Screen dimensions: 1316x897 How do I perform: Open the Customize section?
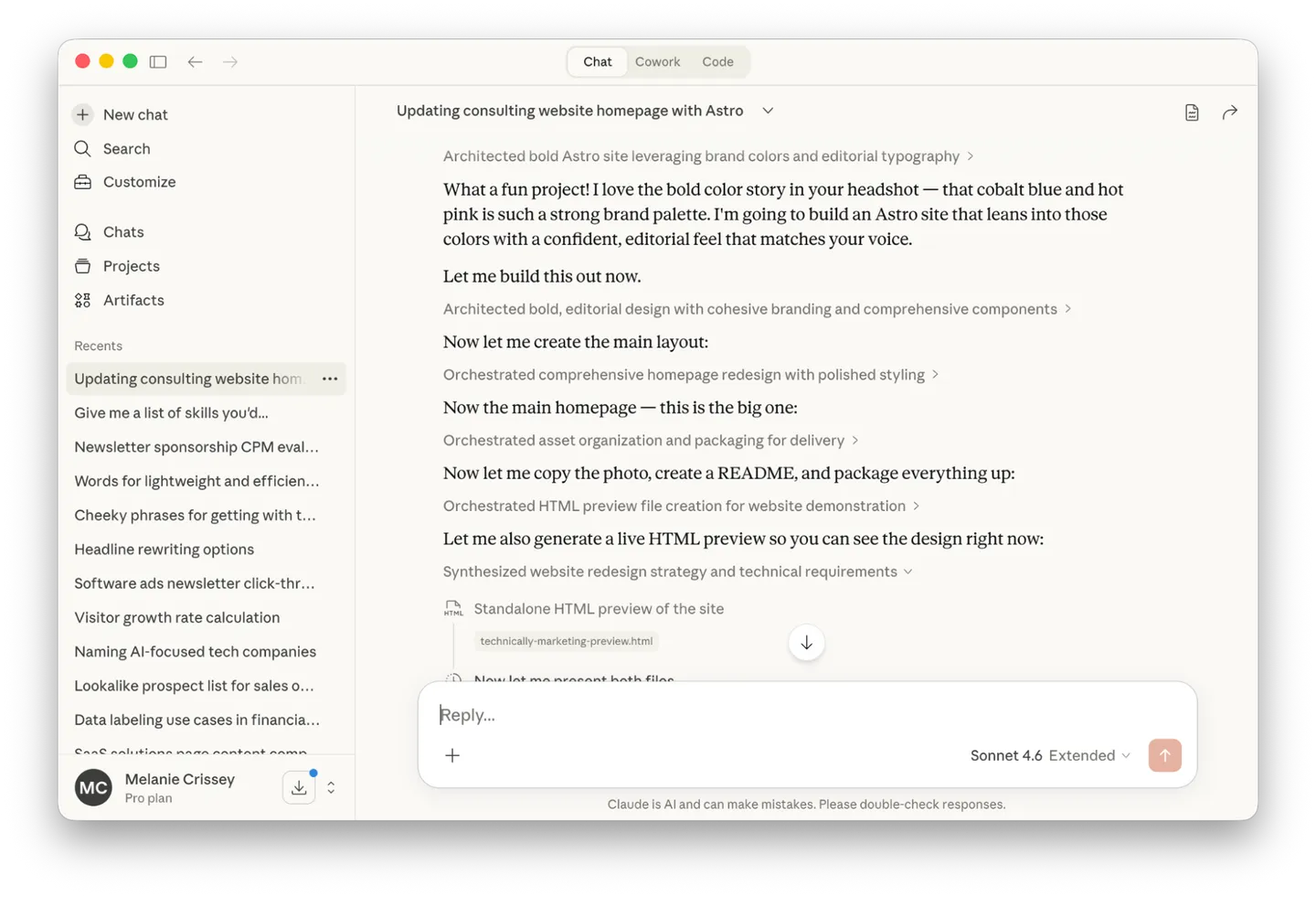pyautogui.click(x=139, y=182)
